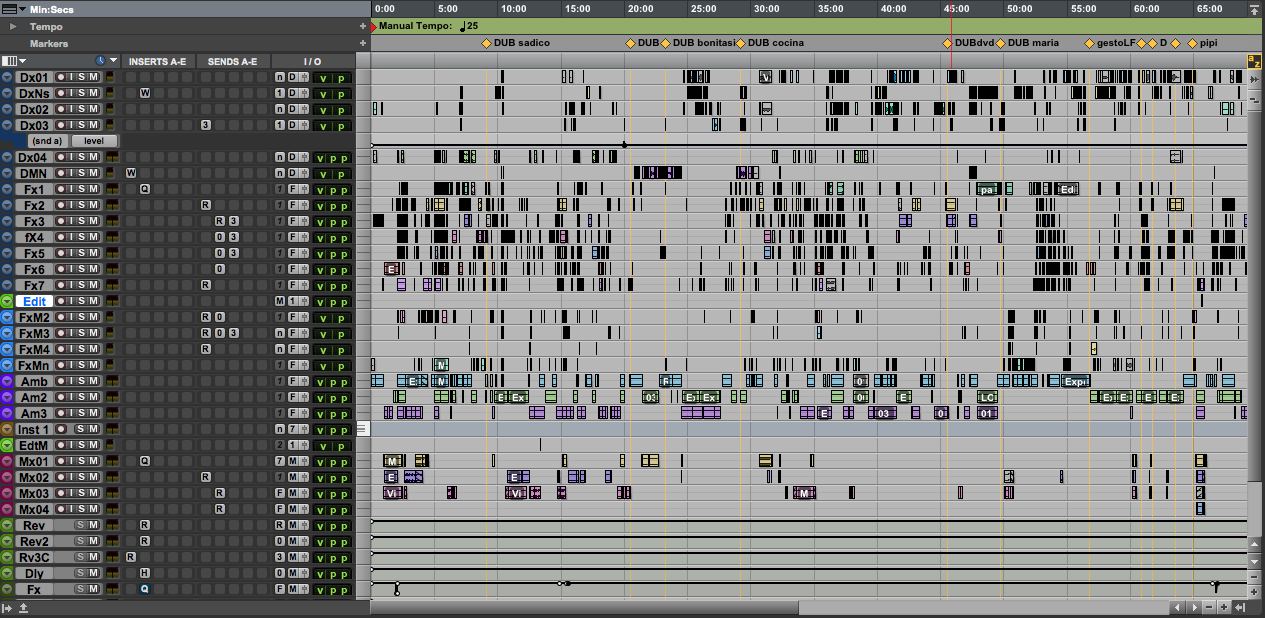Expand the Tempo ruler disclosure triangle
The width and height of the screenshot is (1265, 618).
point(14,27)
